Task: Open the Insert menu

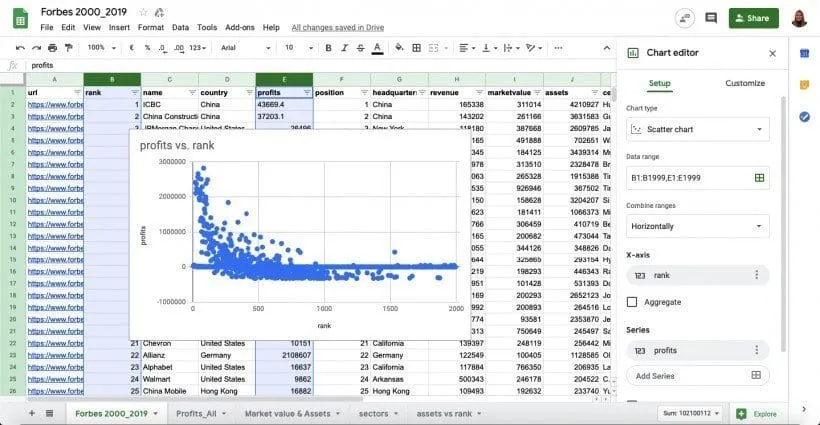Action: click(119, 27)
